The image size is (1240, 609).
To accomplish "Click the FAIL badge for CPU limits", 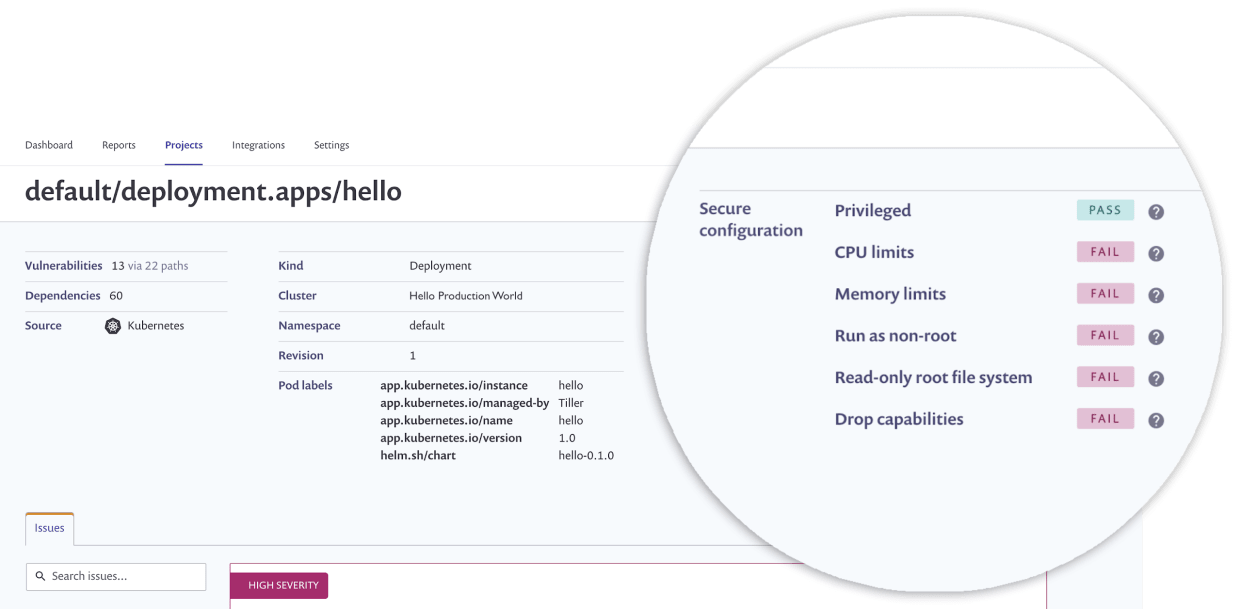I will [x=1105, y=252].
